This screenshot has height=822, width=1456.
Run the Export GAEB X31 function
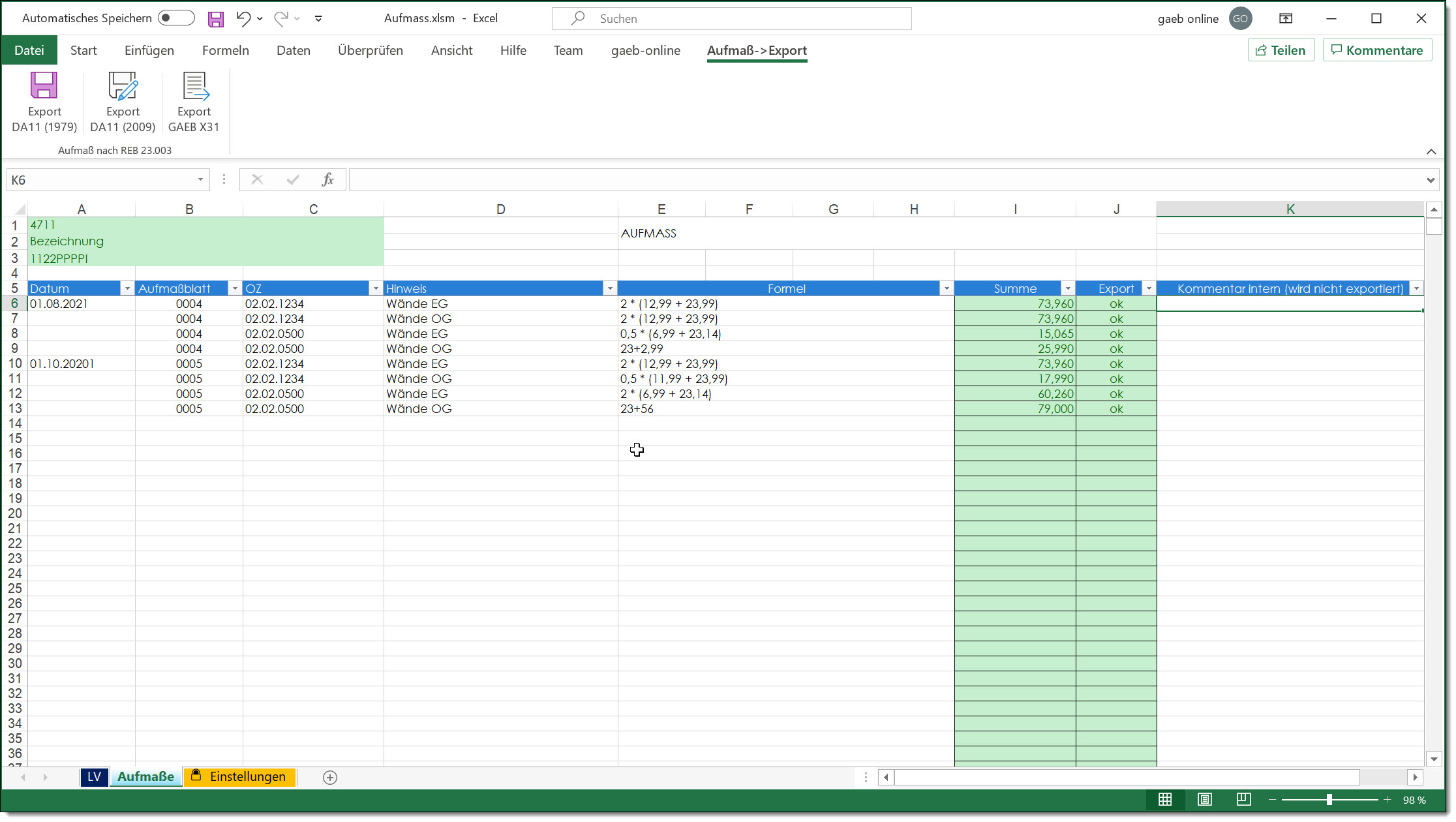coord(194,101)
